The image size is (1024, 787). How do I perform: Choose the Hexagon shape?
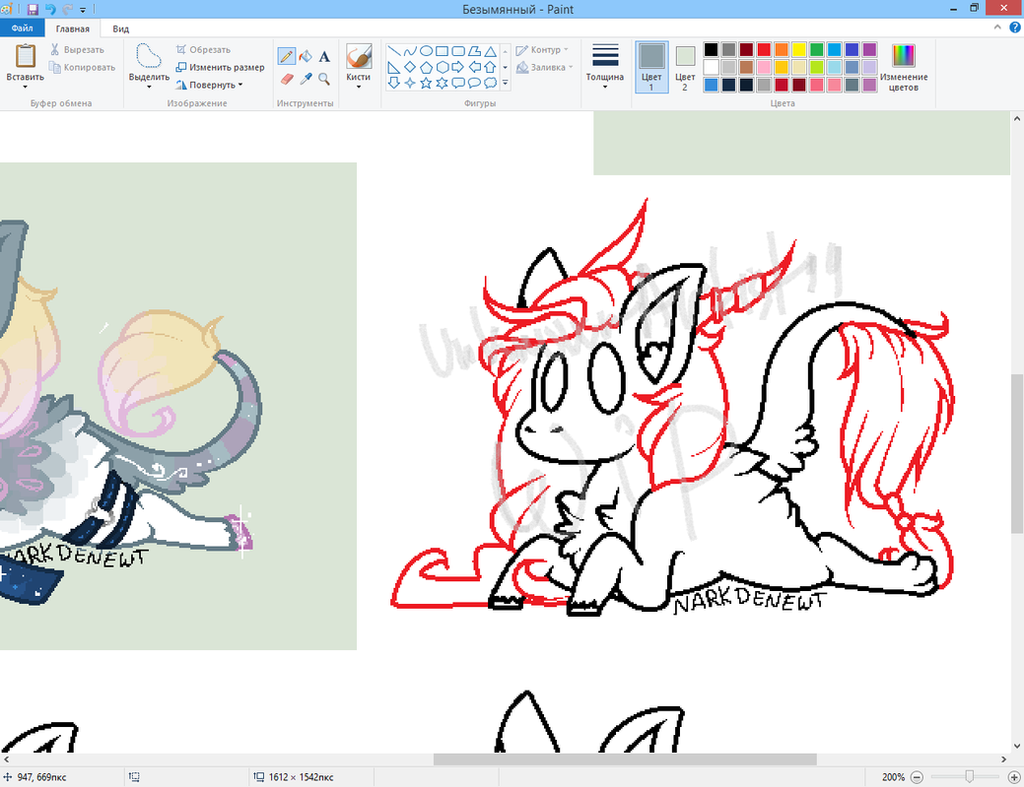[442, 67]
